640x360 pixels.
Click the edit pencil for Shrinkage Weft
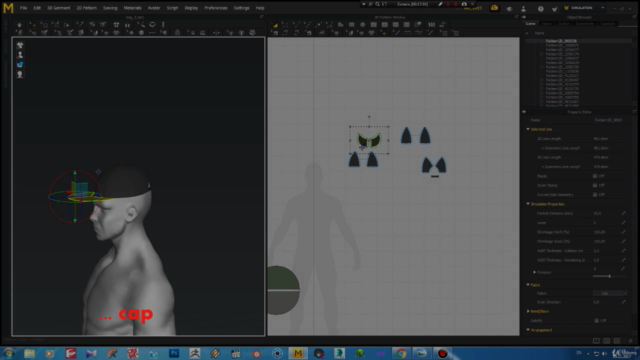623,232
